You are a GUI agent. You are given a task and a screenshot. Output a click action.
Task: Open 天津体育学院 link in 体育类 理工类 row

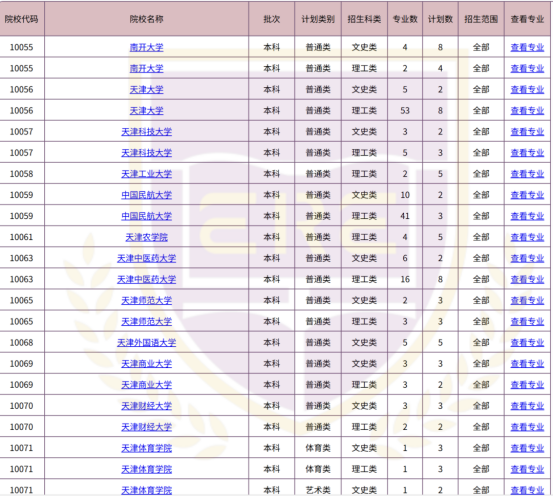coord(146,469)
